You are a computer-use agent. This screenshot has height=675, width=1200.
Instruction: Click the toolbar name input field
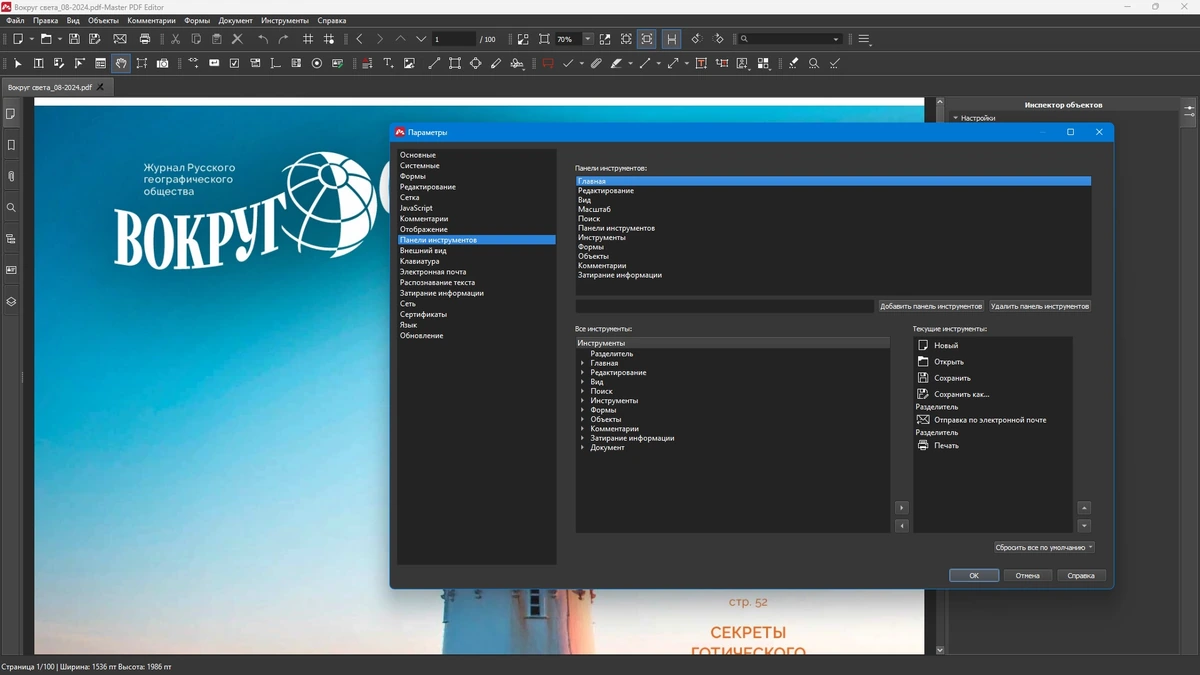point(725,306)
